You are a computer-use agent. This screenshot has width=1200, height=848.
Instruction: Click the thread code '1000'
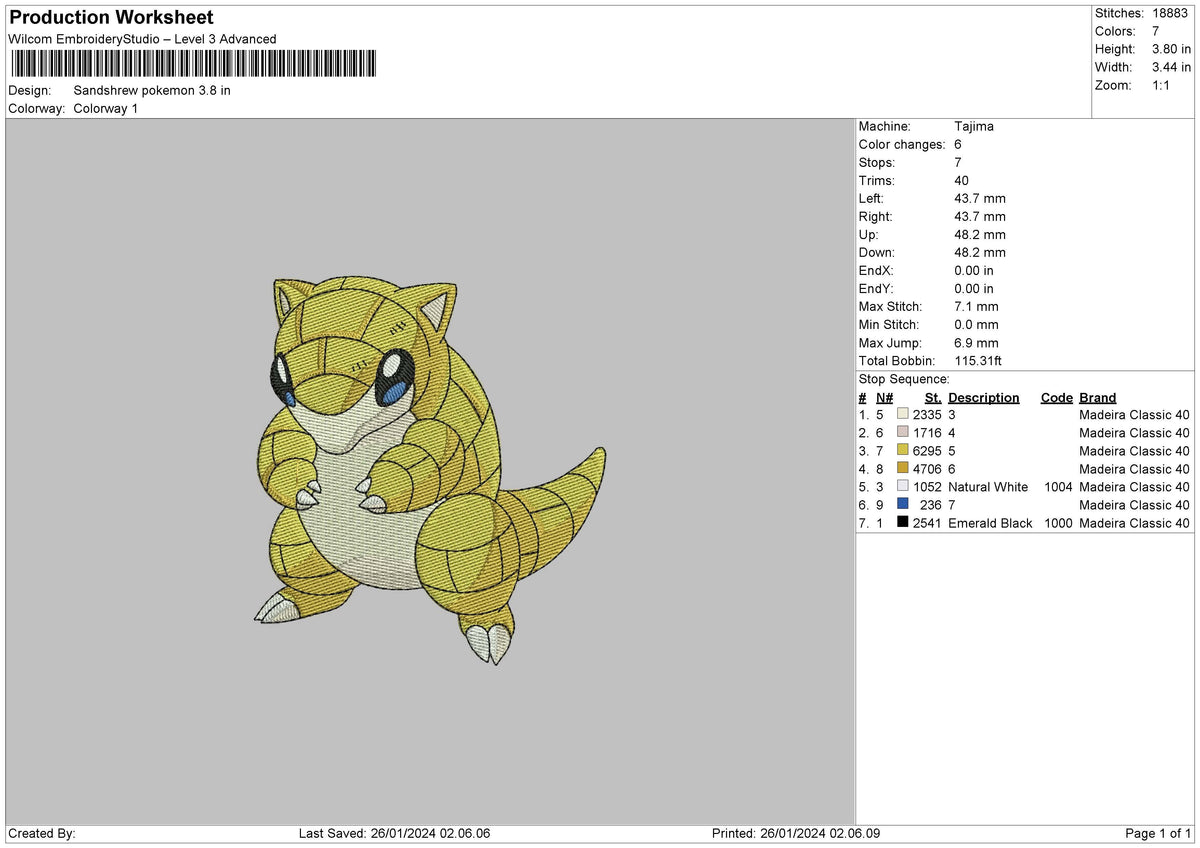click(x=1057, y=523)
